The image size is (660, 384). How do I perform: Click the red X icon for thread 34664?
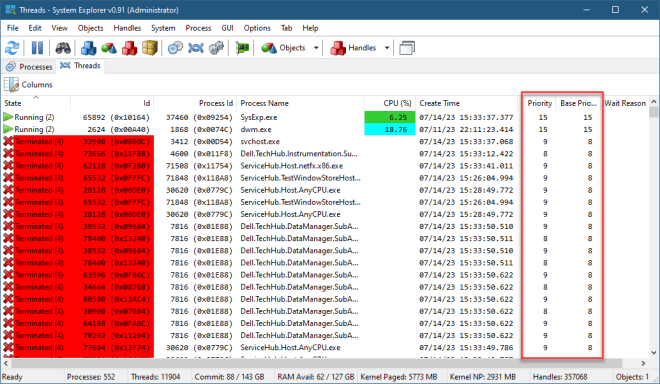pos(8,287)
